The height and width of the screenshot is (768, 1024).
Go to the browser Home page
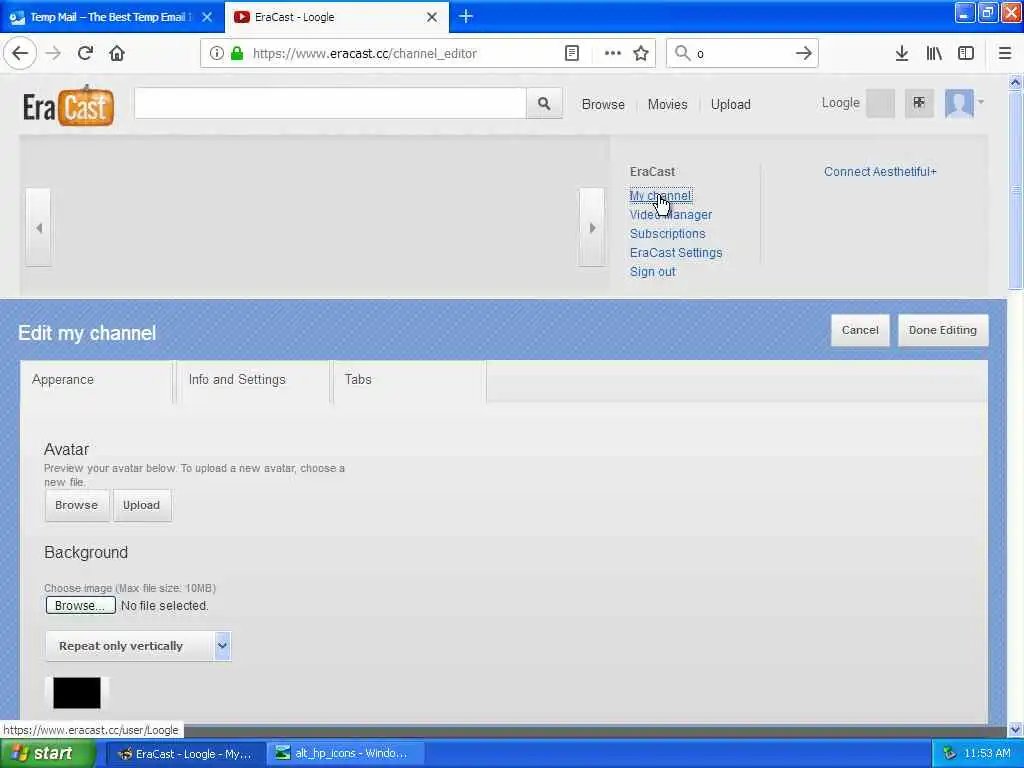[117, 53]
